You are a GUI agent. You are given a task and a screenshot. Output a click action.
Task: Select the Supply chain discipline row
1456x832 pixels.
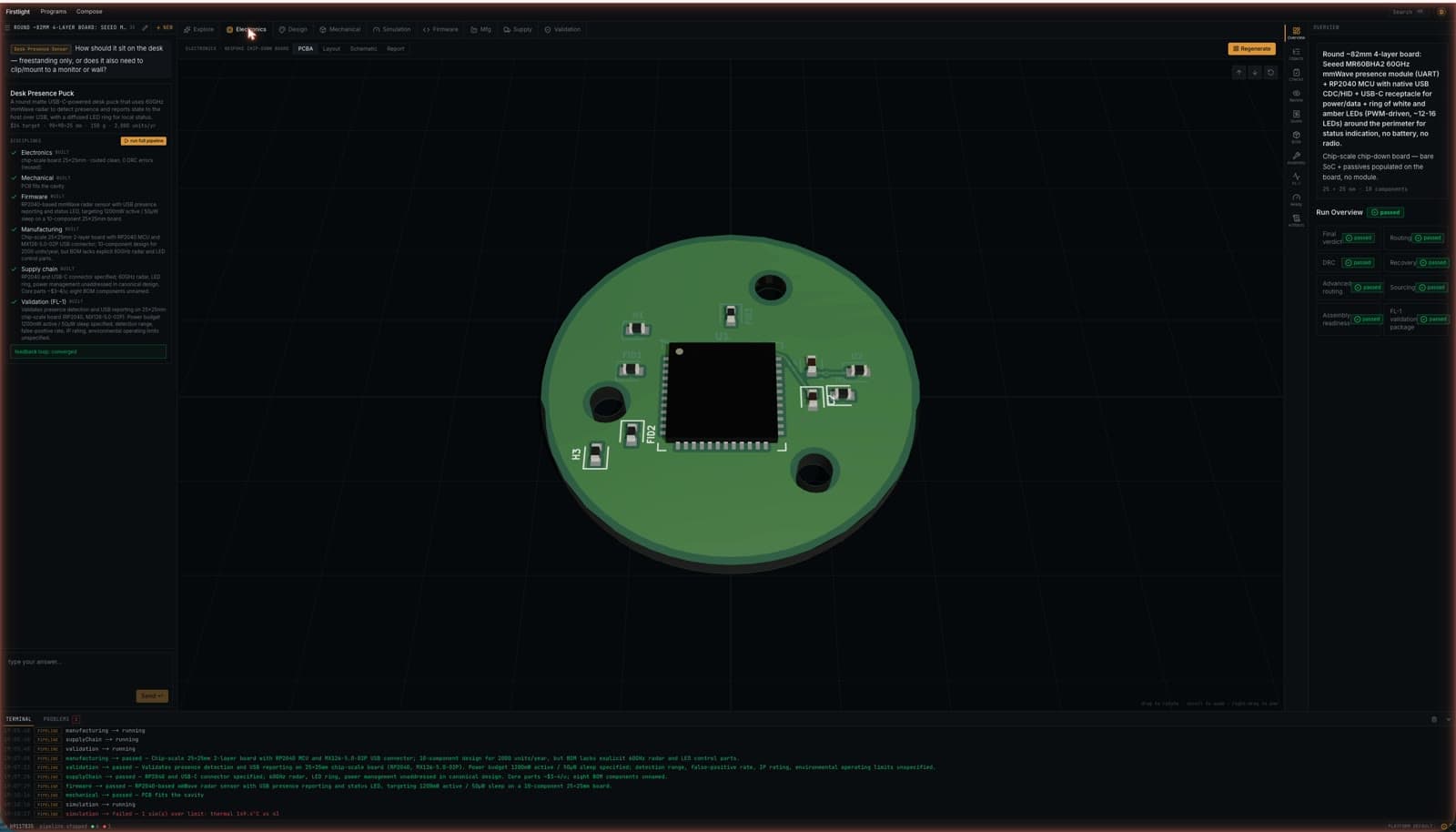point(88,279)
